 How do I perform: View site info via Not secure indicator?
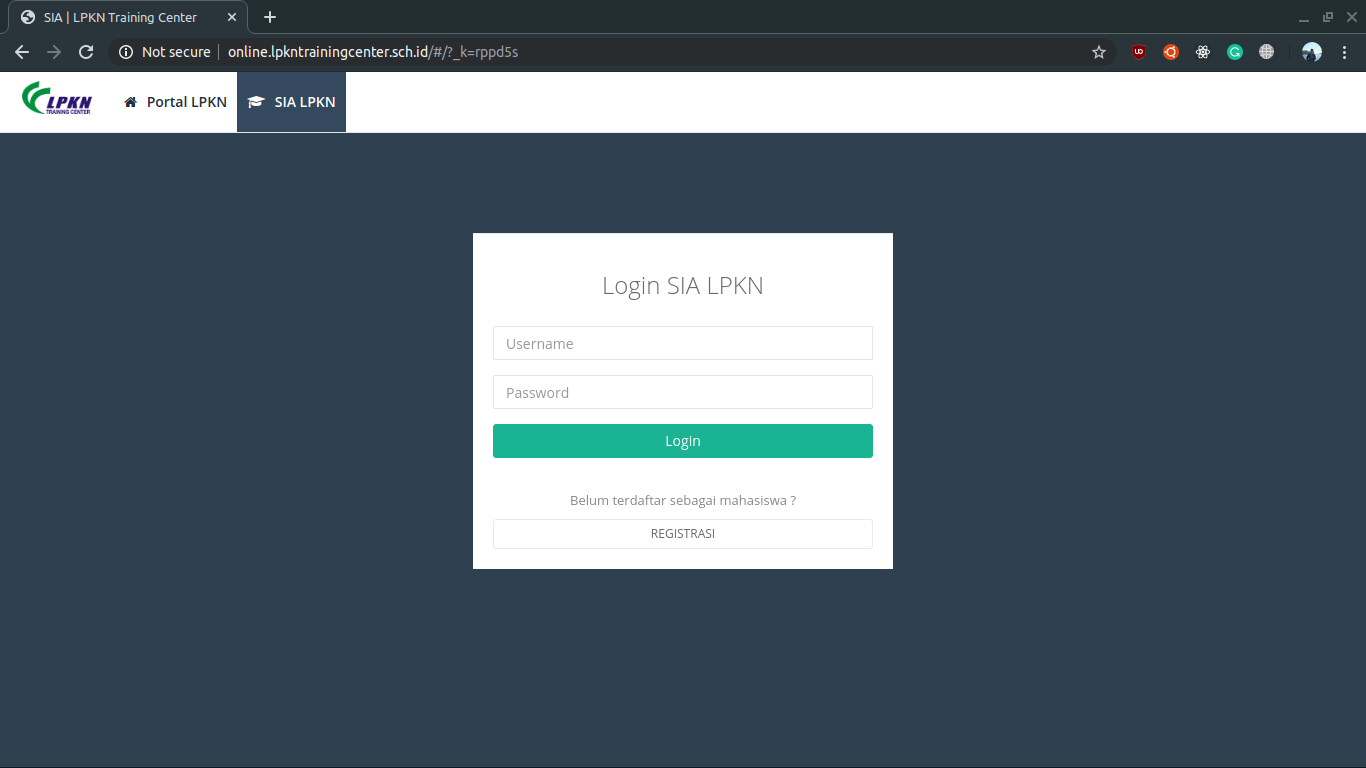click(165, 52)
